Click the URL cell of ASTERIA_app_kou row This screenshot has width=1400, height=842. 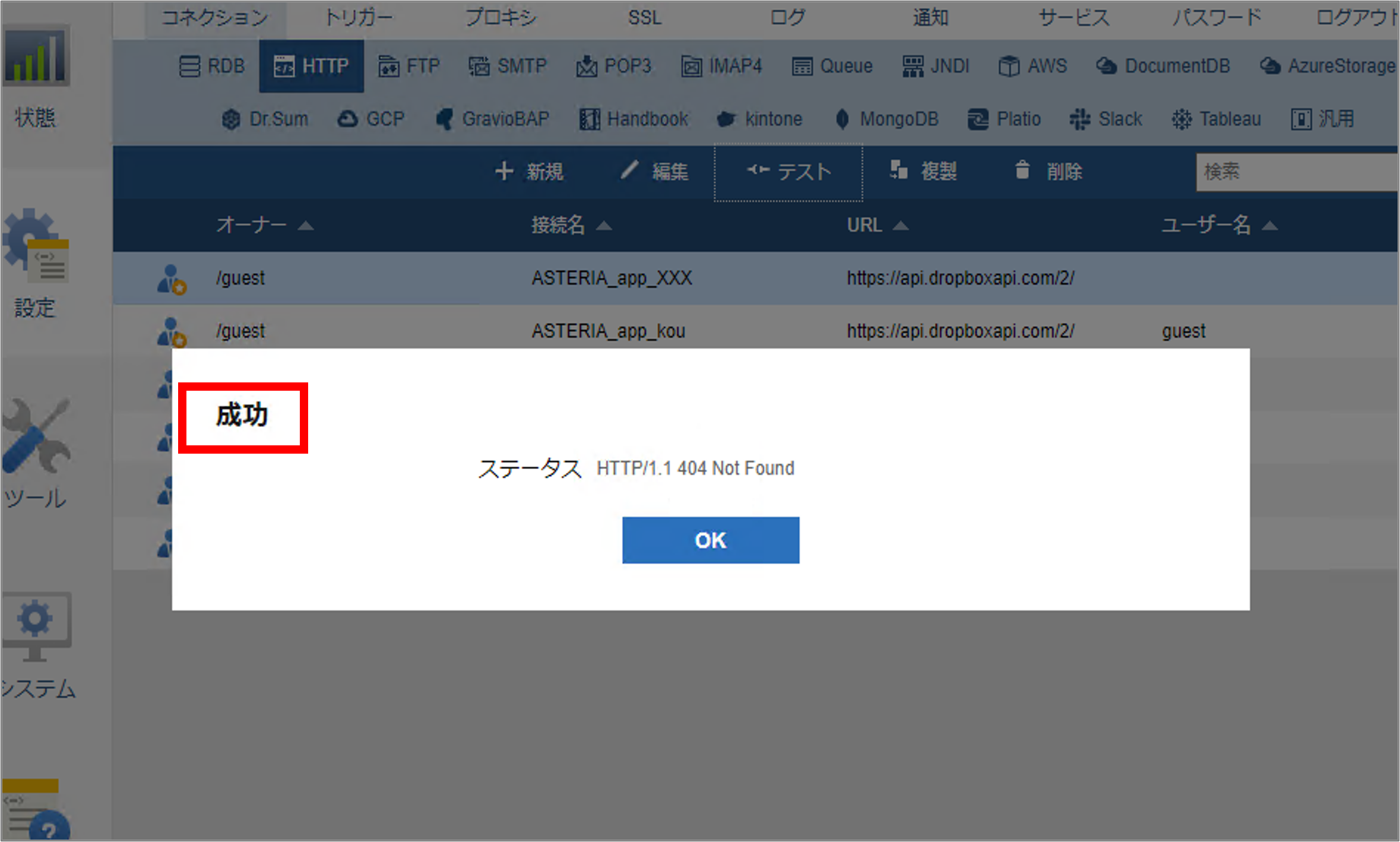(x=961, y=331)
